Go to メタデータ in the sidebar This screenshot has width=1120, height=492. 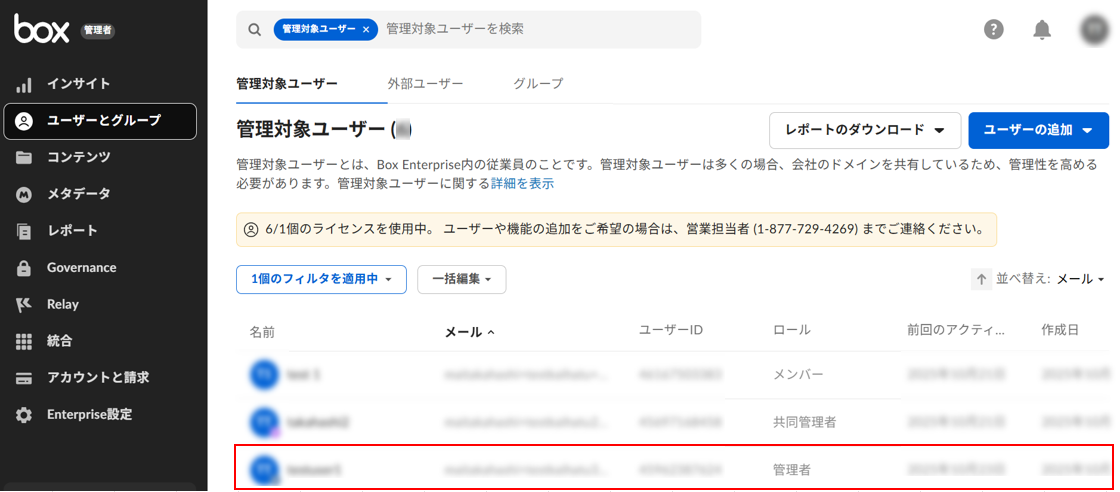(78, 194)
